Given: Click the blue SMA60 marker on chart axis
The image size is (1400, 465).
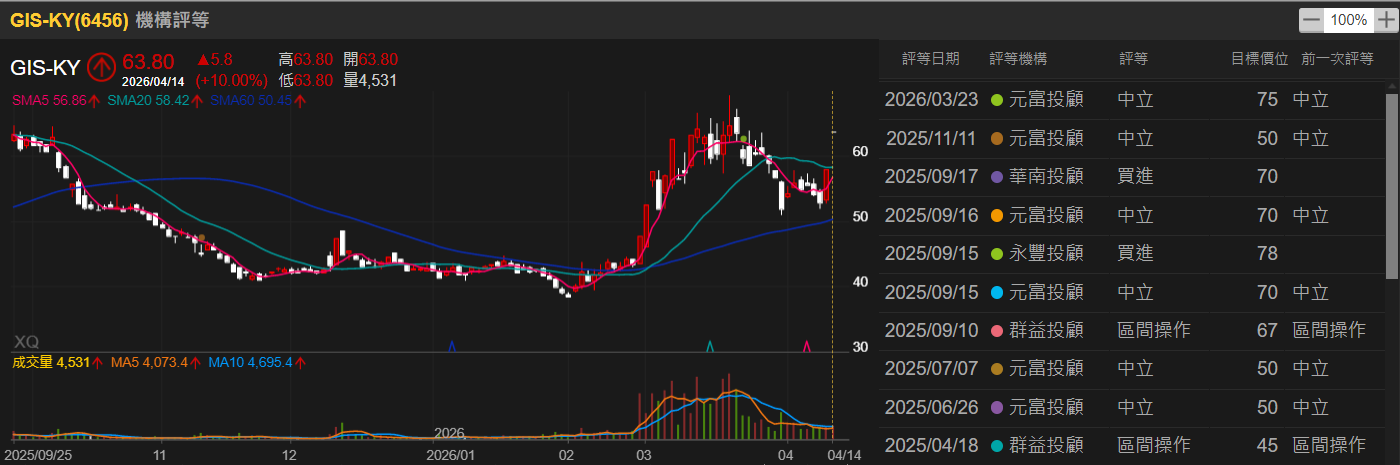Looking at the screenshot, I should pyautogui.click(x=452, y=346).
